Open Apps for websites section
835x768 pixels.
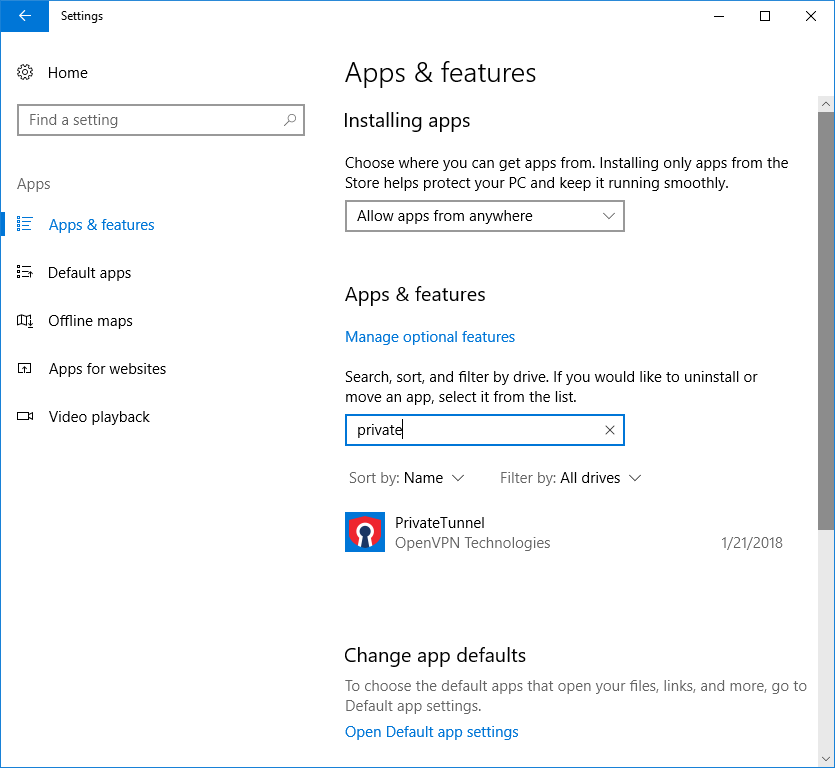pos(108,369)
